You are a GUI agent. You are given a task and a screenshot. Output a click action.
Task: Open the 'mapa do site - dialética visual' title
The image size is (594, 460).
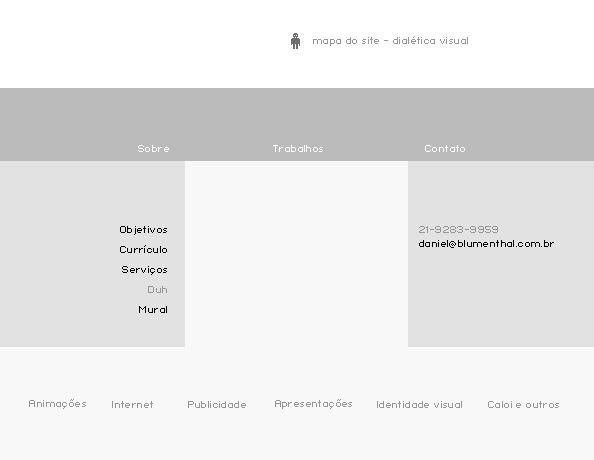click(x=390, y=41)
